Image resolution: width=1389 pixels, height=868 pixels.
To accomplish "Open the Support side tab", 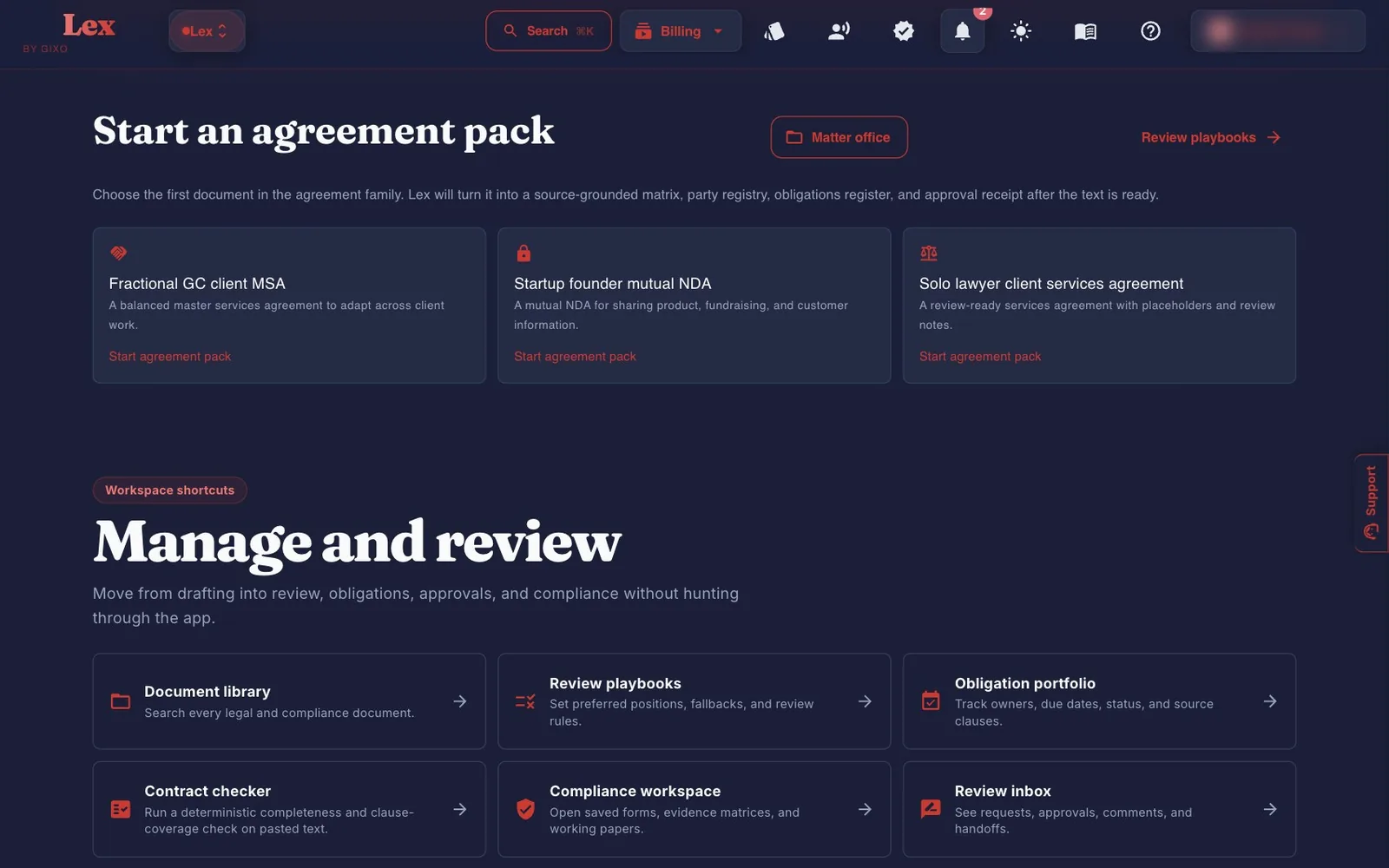I will 1372,503.
